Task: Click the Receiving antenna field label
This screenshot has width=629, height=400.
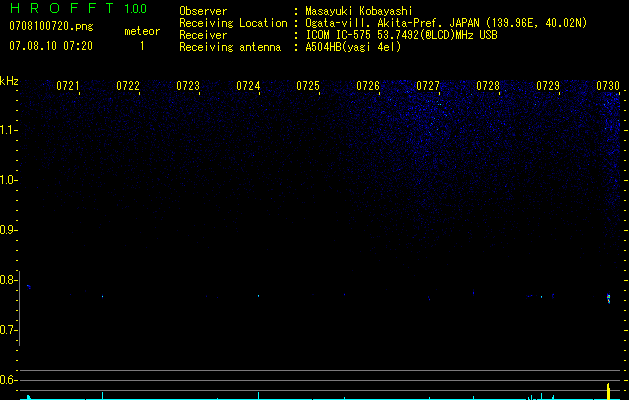Action: point(230,47)
